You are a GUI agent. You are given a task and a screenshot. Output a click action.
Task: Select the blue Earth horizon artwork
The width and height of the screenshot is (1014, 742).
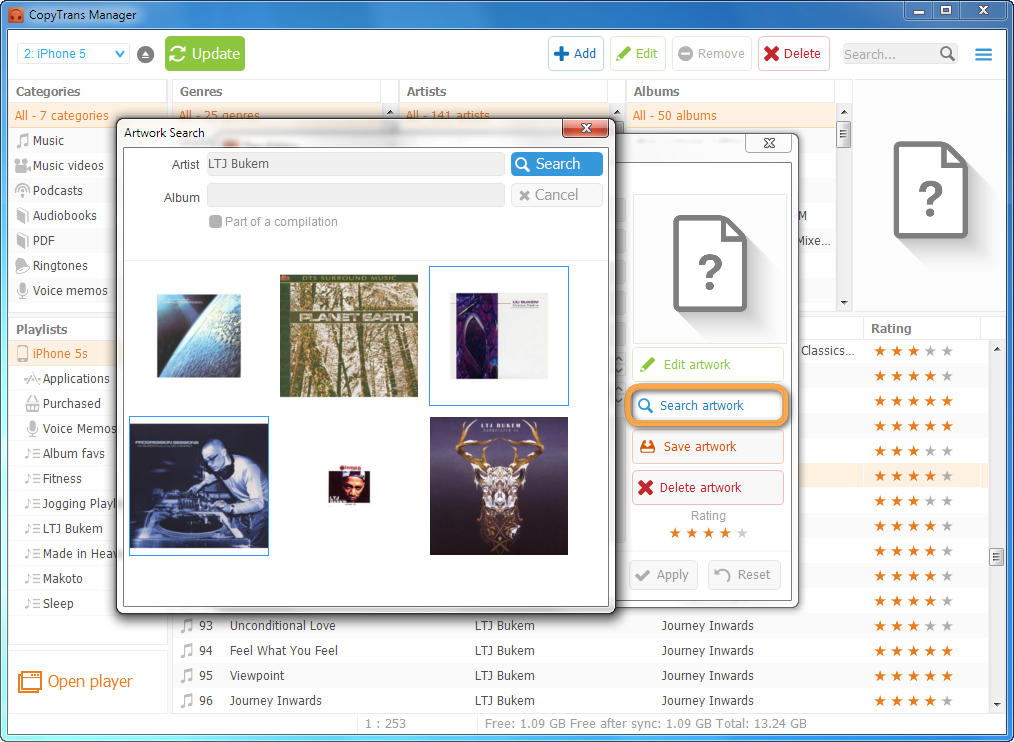tap(199, 336)
